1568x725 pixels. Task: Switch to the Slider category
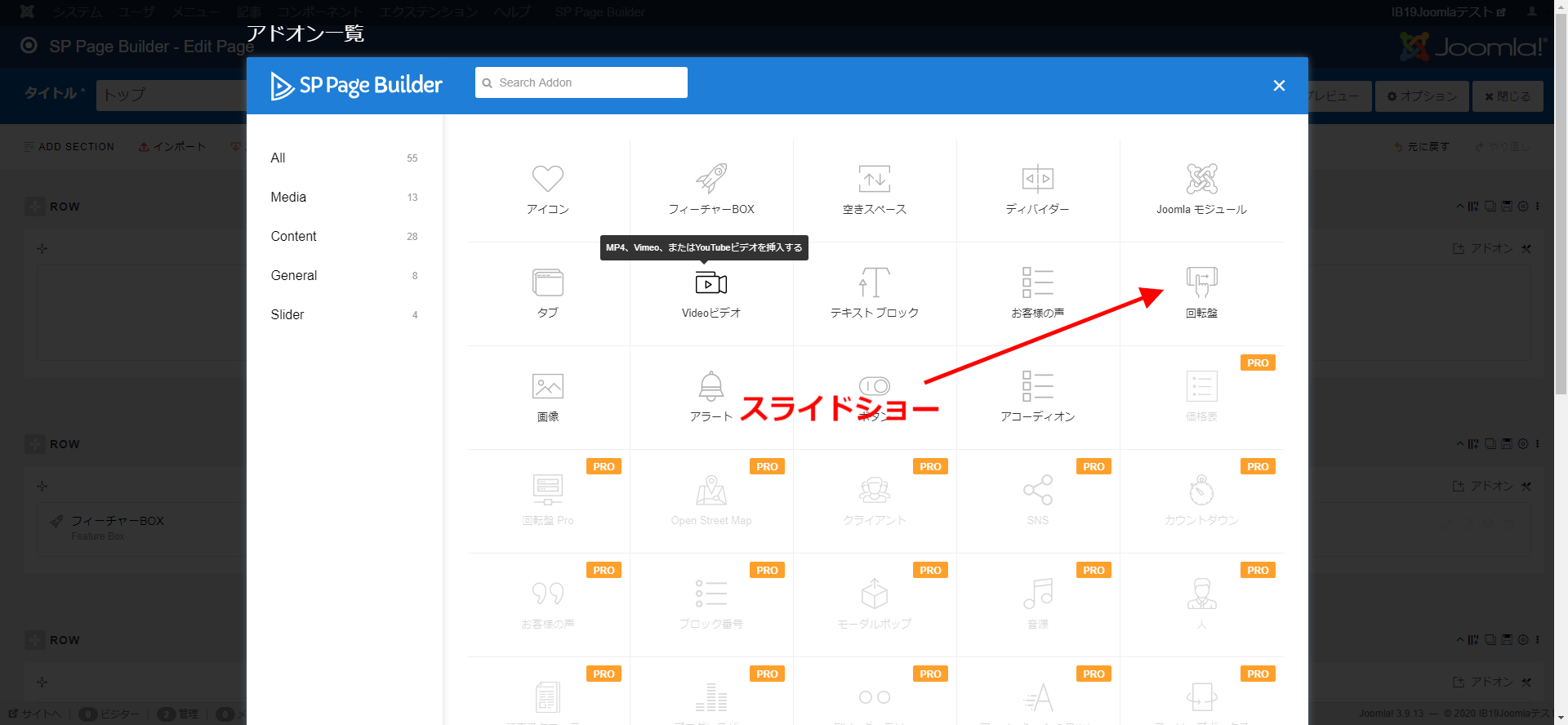pos(287,315)
